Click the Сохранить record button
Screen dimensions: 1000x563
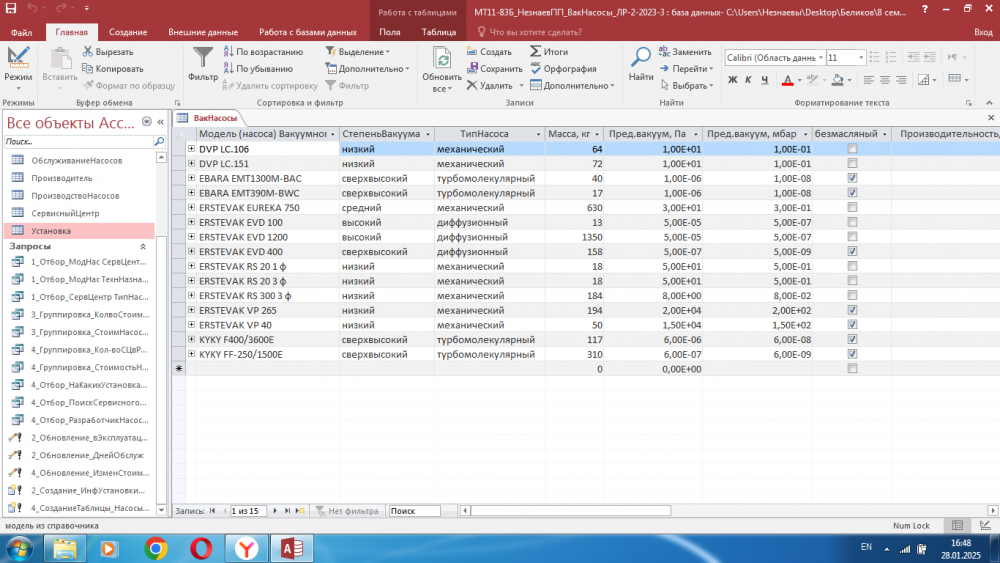495,69
